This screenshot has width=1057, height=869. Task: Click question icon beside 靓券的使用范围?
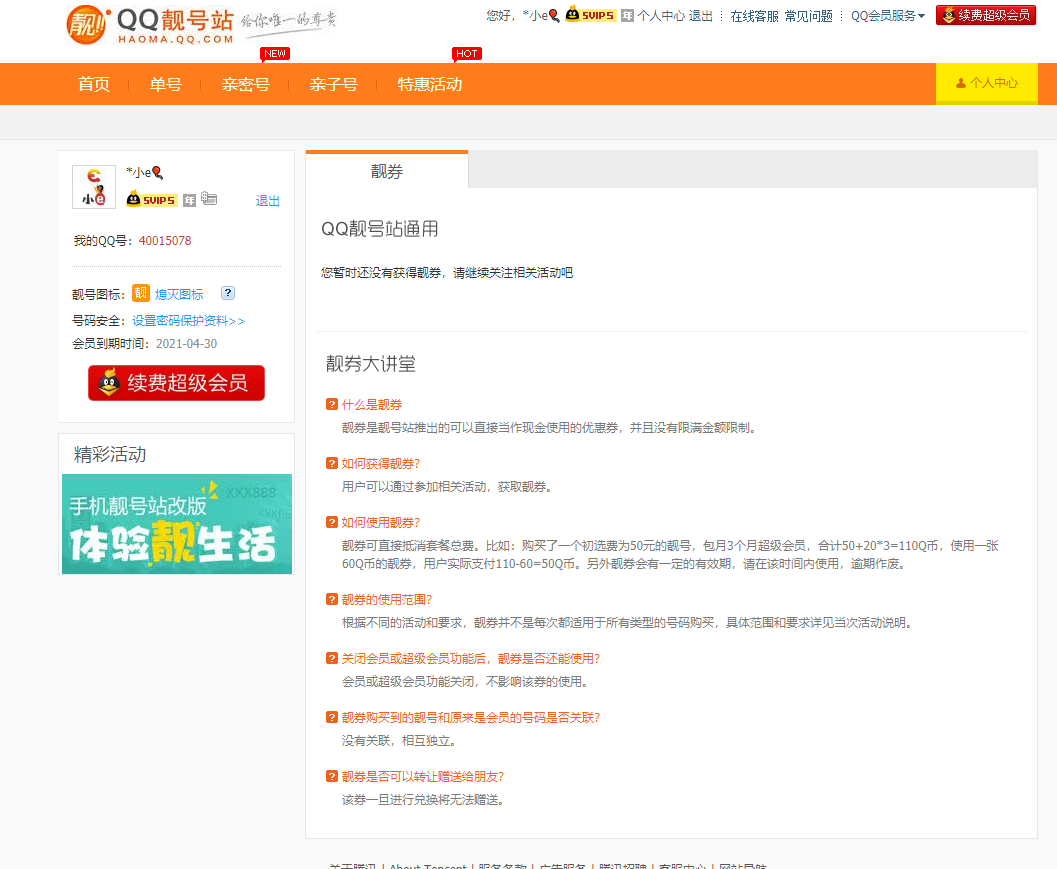tap(332, 599)
